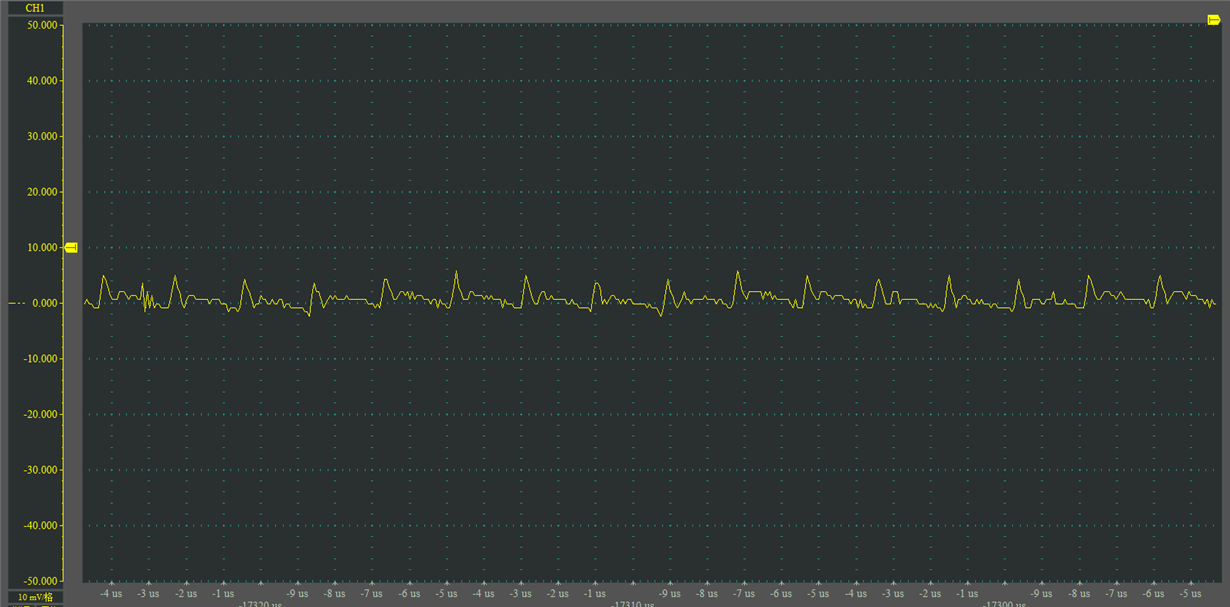Click the 50.000 axis value

click(42, 25)
